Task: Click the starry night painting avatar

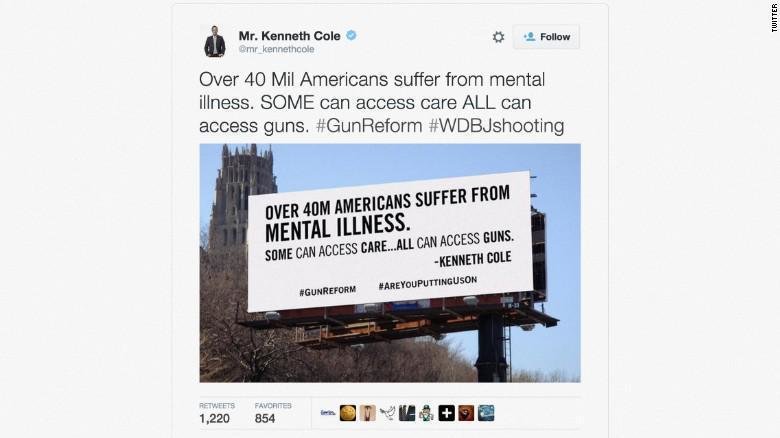Action: pyautogui.click(x=486, y=413)
